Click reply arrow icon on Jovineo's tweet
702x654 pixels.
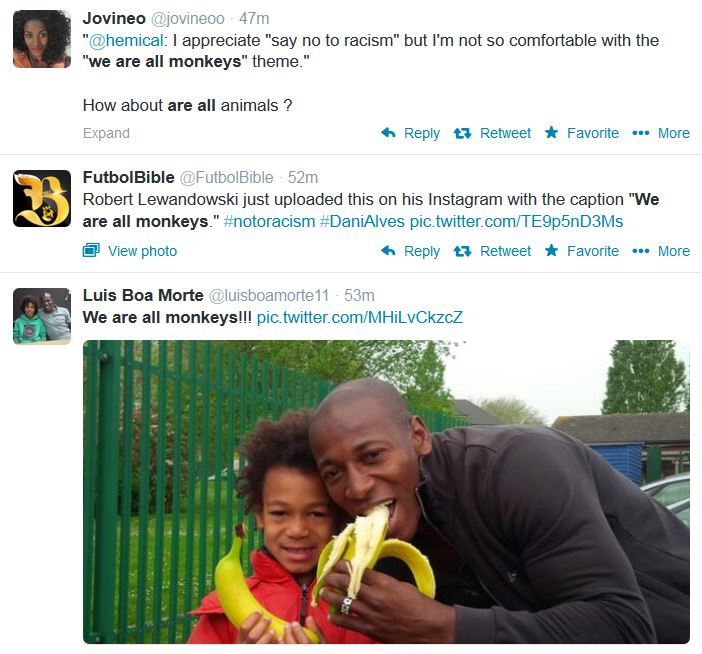(x=388, y=133)
